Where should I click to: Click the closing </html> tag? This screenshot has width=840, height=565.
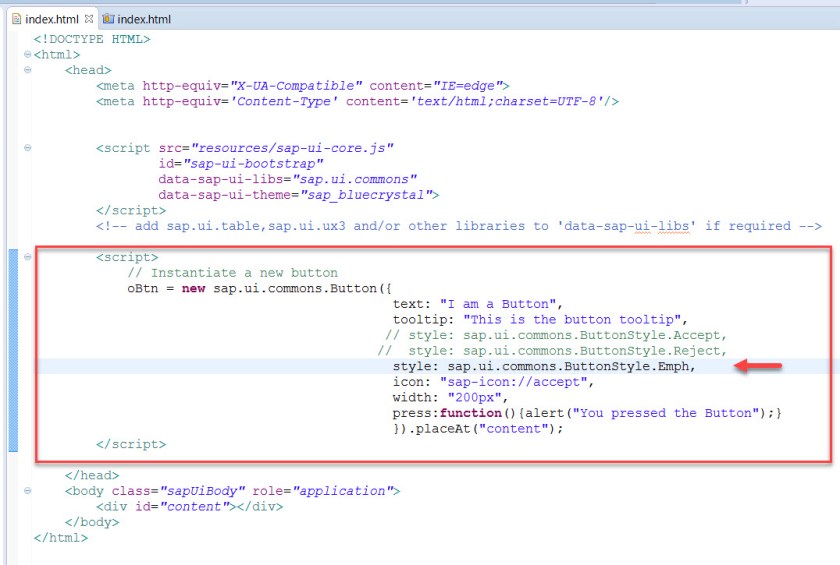coord(61,537)
